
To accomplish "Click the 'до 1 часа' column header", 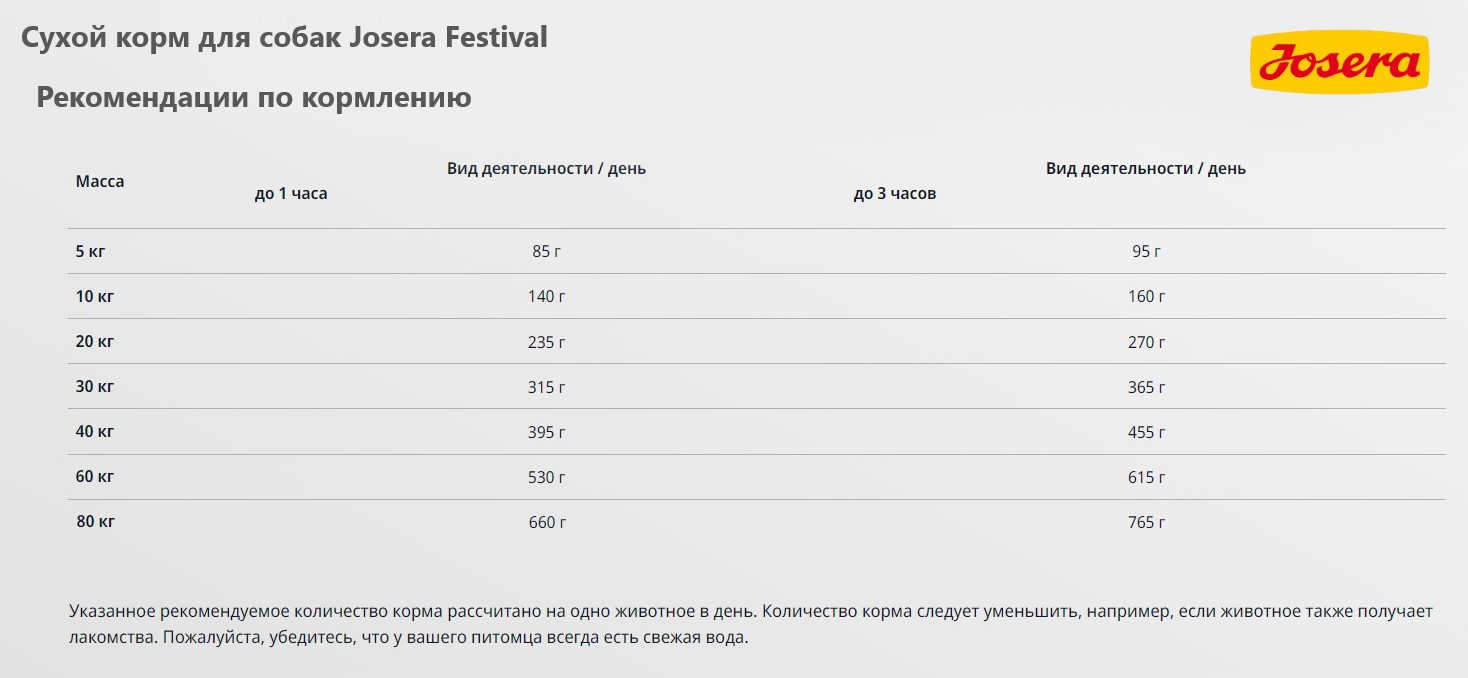I will pyautogui.click(x=291, y=194).
